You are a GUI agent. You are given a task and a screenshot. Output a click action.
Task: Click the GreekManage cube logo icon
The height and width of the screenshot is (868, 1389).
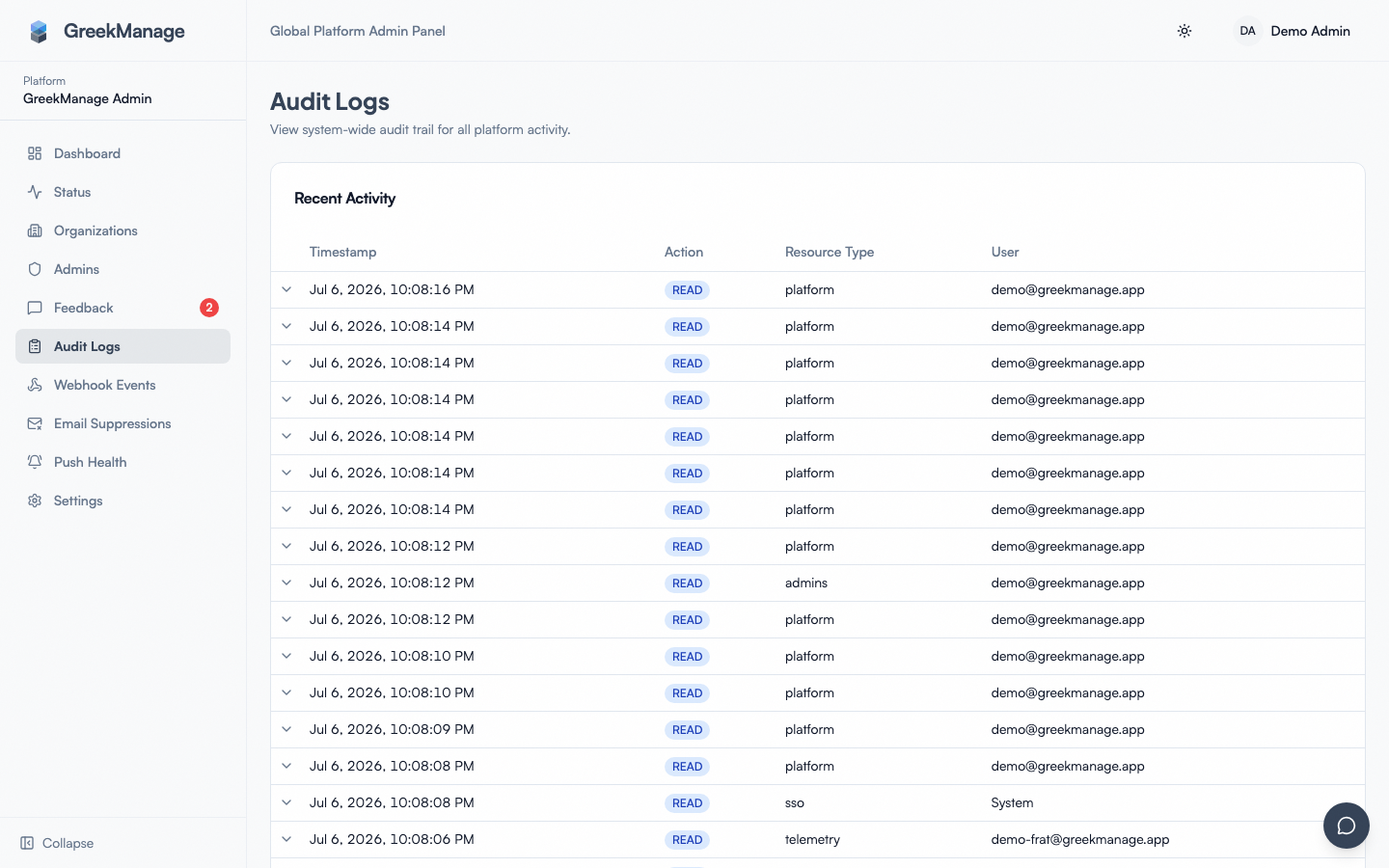39,32
